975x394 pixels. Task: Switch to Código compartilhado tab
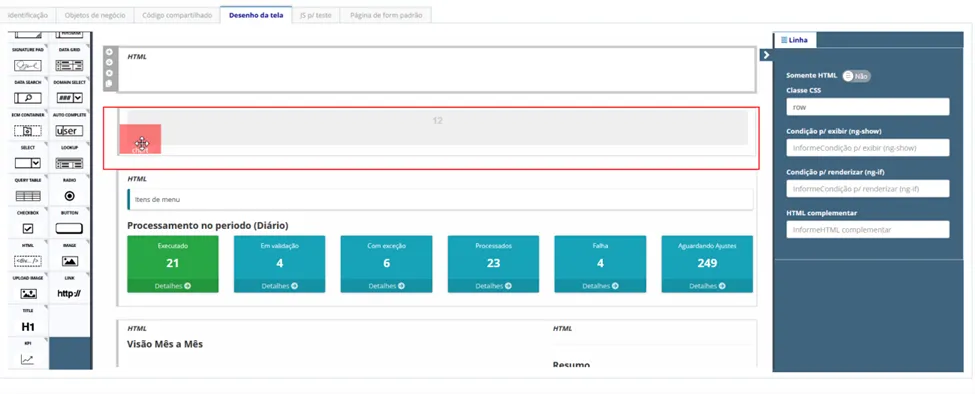[177, 16]
